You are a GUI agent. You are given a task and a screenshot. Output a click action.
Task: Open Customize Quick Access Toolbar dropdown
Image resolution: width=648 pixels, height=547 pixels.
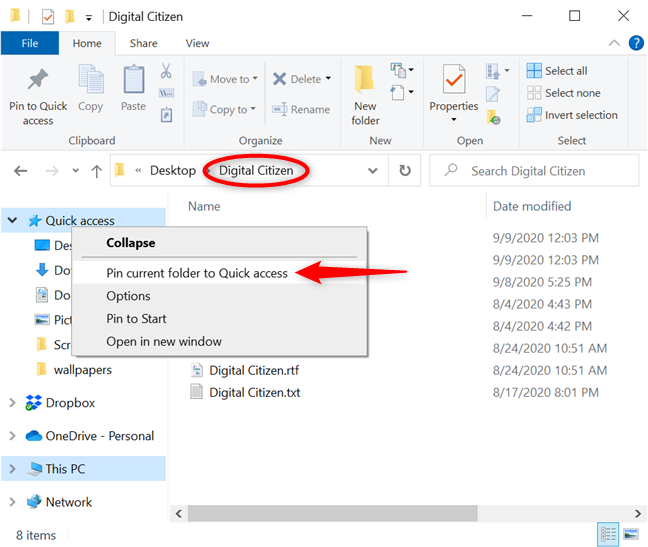88,18
